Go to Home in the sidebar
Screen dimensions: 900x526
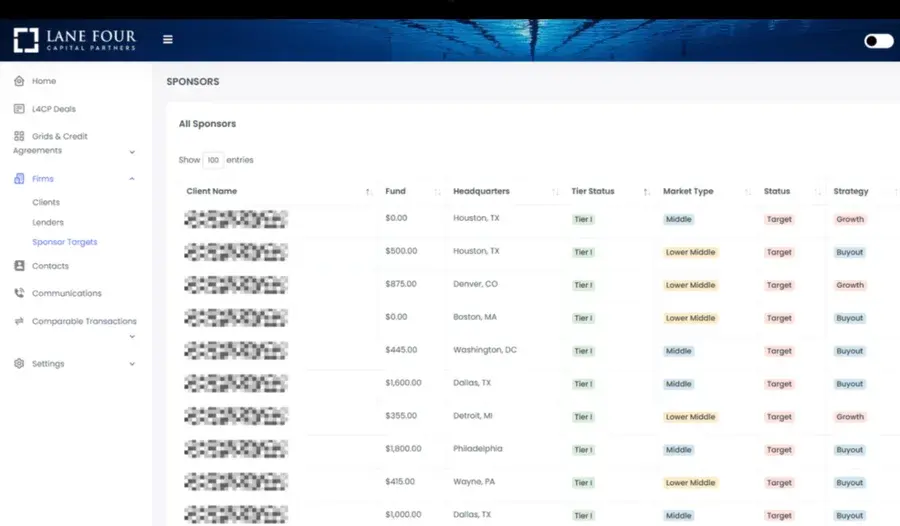point(44,81)
